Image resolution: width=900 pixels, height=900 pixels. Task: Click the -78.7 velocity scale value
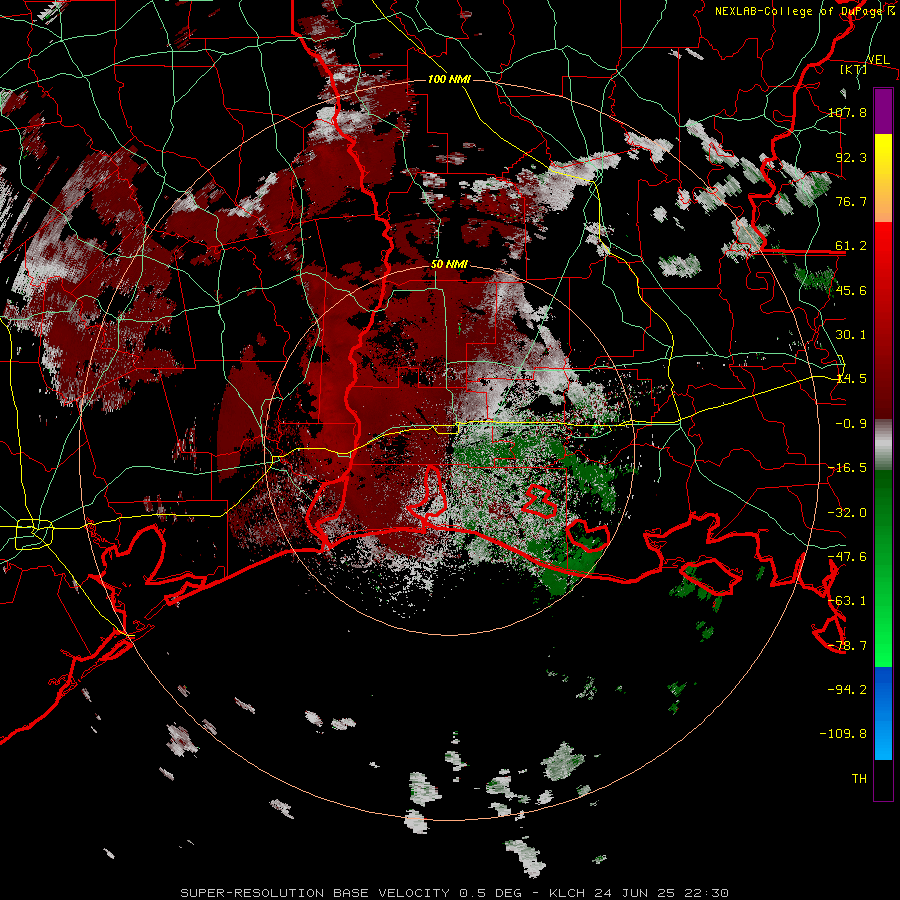pos(847,646)
